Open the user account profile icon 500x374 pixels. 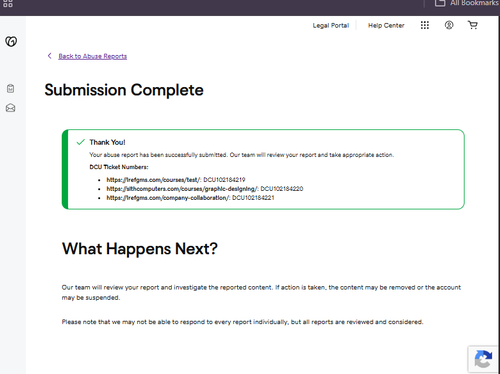point(449,25)
